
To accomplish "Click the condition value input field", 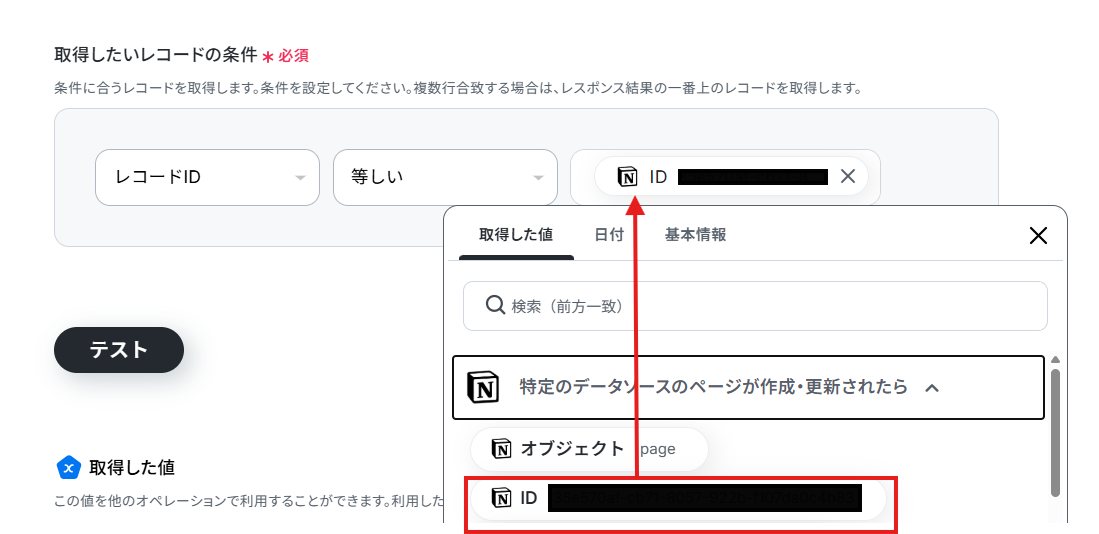I will (725, 177).
